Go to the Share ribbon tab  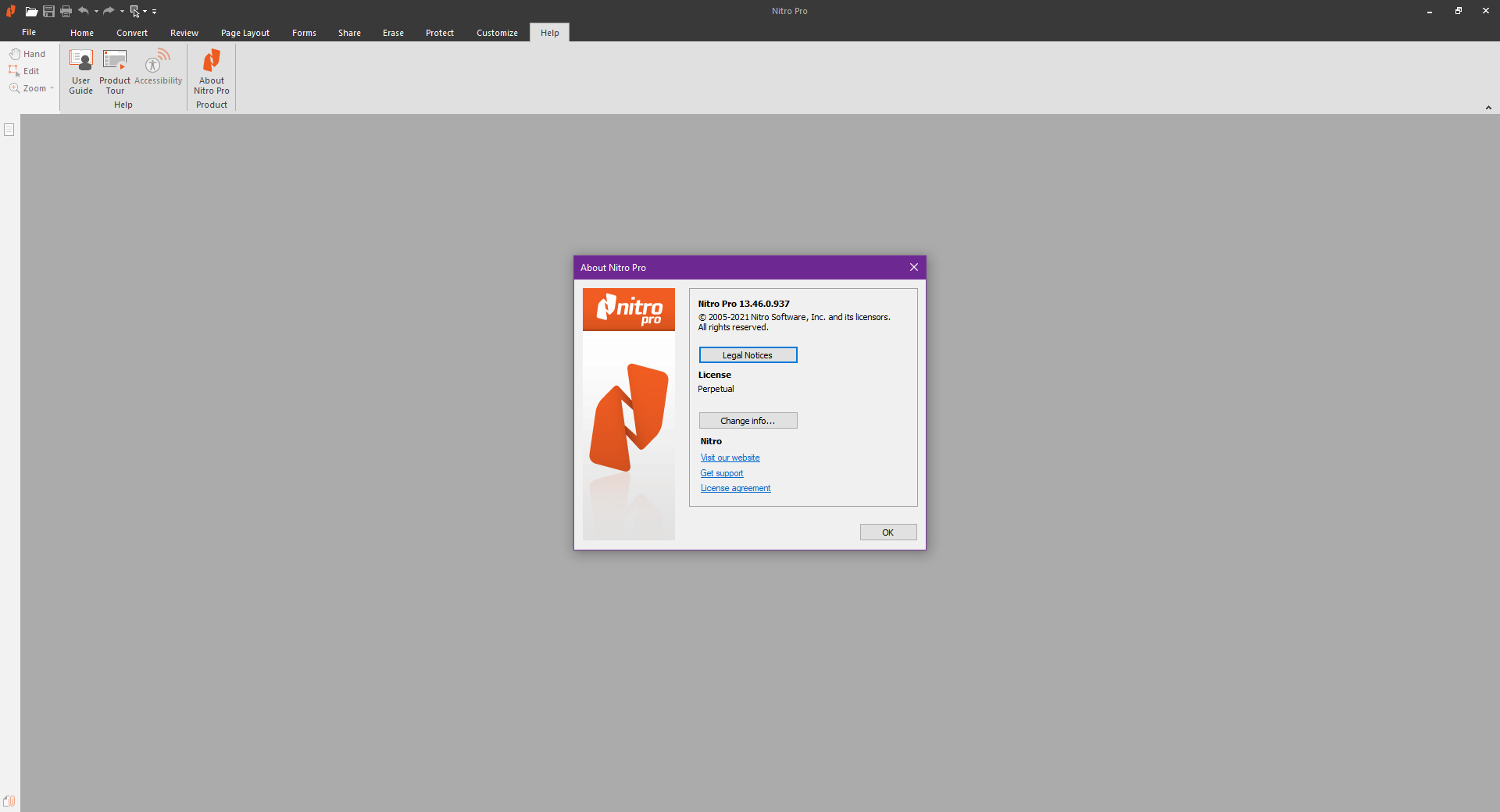350,33
